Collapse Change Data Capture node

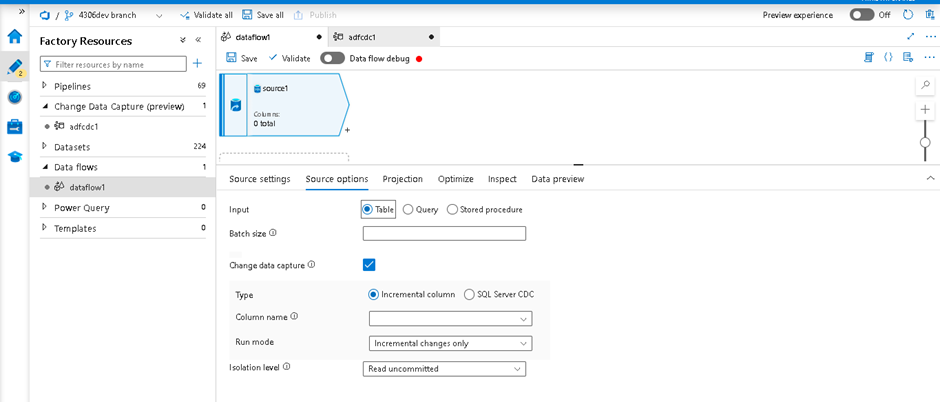point(44,106)
